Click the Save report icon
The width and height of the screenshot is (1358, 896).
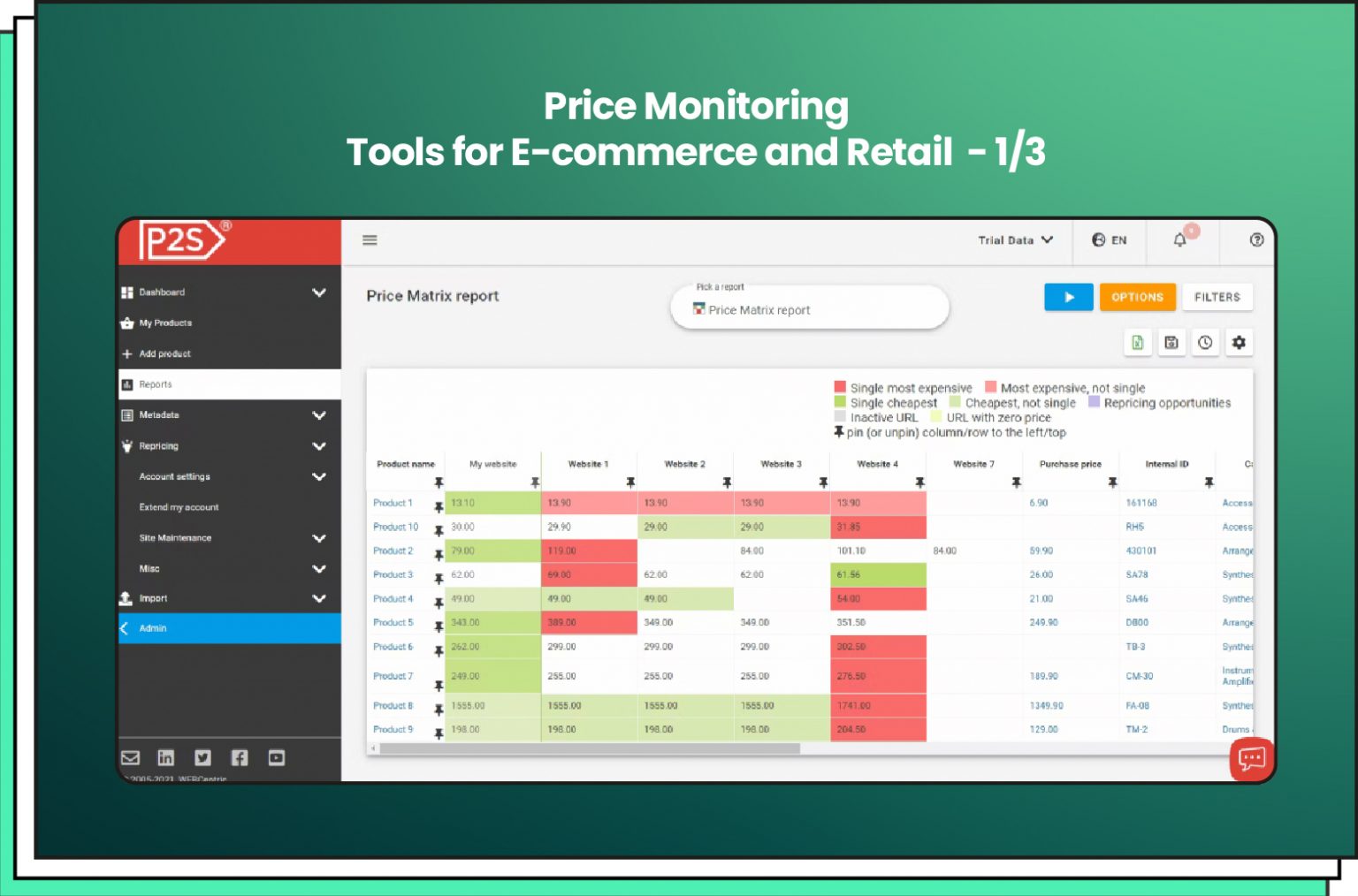click(1171, 343)
